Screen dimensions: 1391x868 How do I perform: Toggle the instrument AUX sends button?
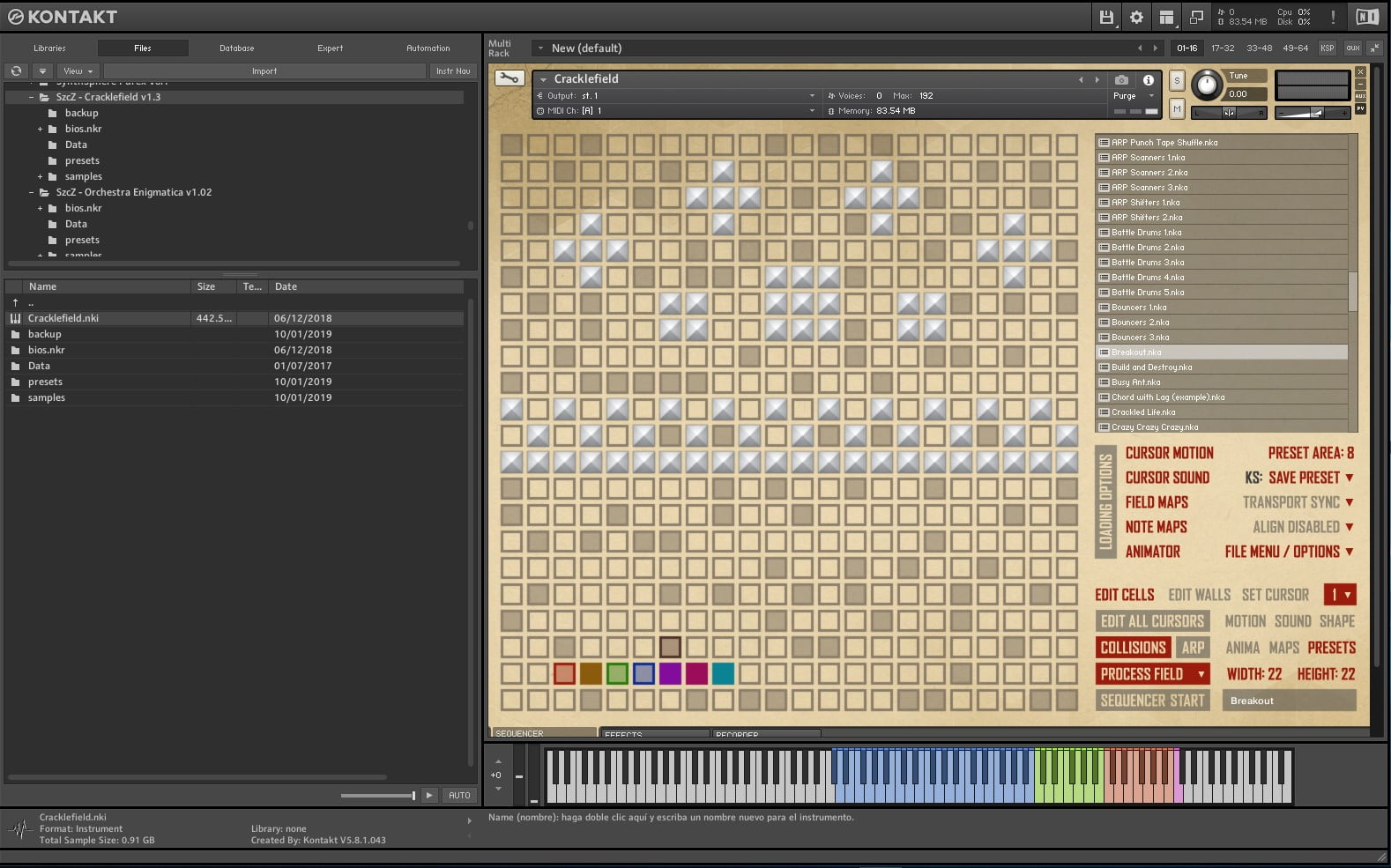1360,96
